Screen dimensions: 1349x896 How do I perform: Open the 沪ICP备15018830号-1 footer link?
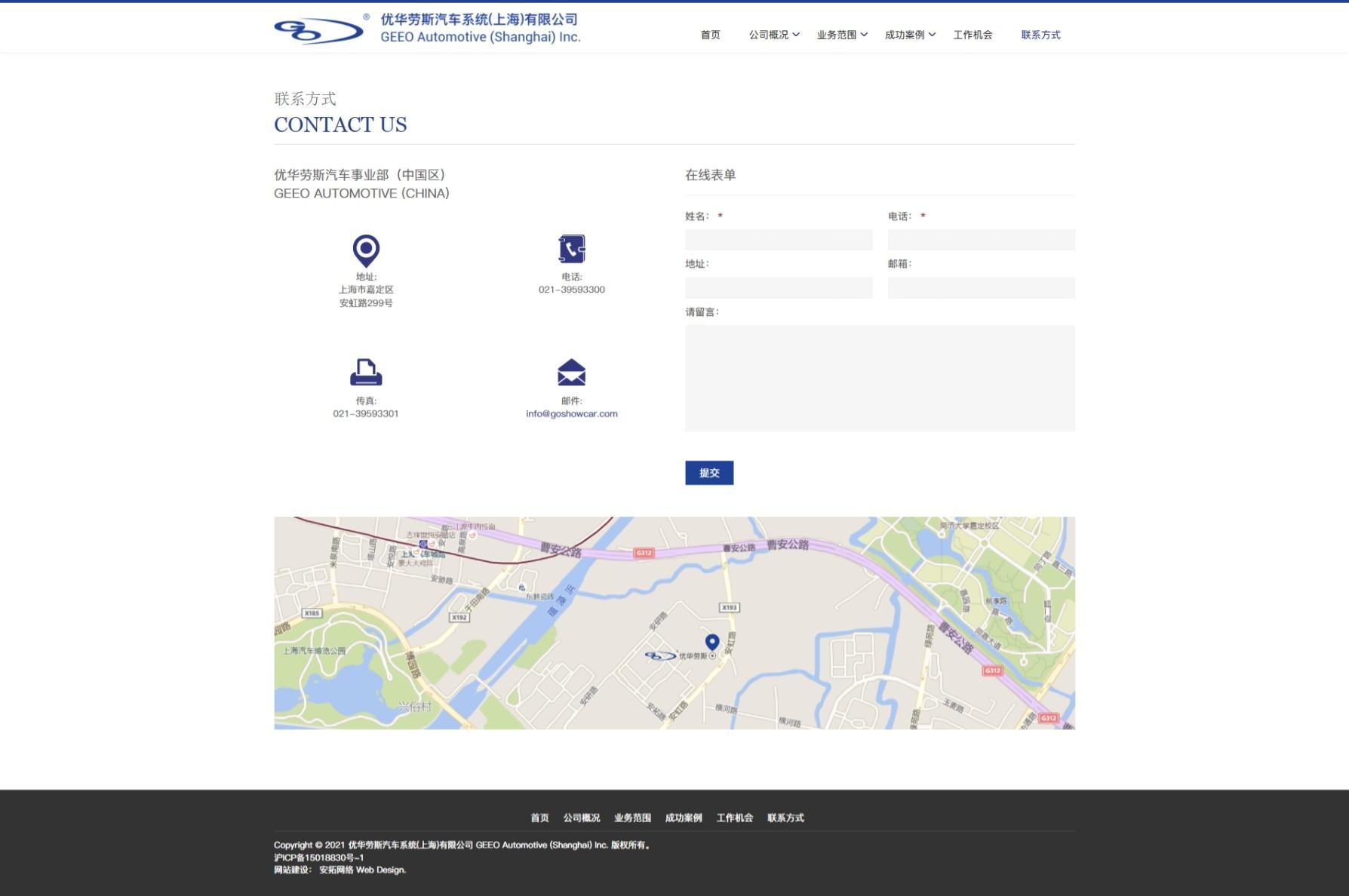pyautogui.click(x=319, y=858)
